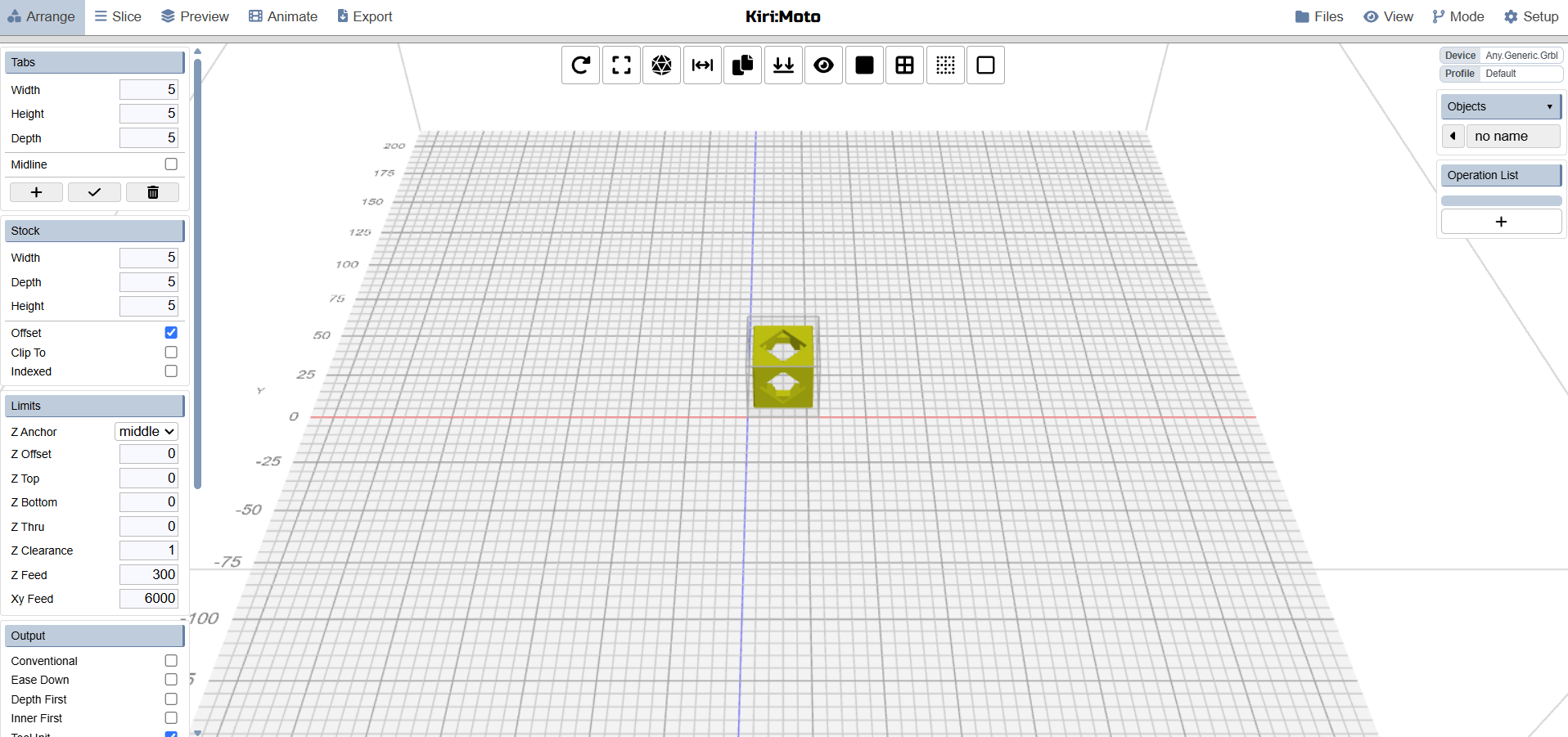
Task: Enable the Midline checkbox
Action: 171,164
